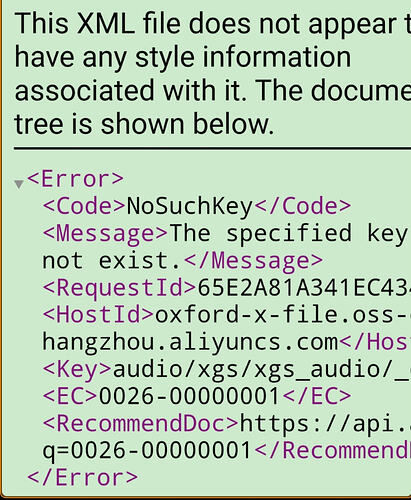Click the audio/xgs/xgs_audio key path value
Image resolution: width=411 pixels, height=500 pixels.
click(x=262, y=370)
